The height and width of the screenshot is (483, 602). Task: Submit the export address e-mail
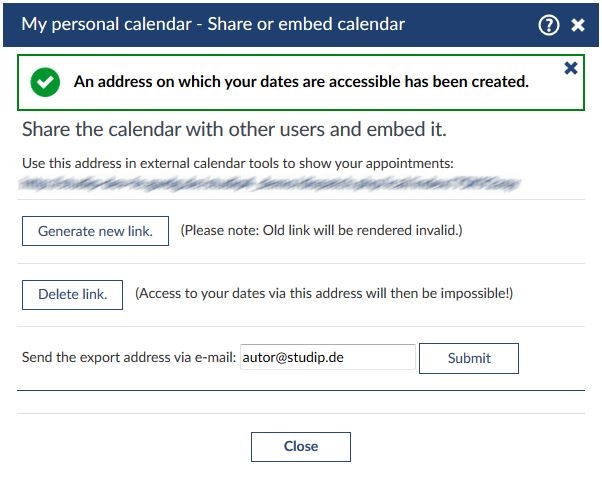point(469,358)
